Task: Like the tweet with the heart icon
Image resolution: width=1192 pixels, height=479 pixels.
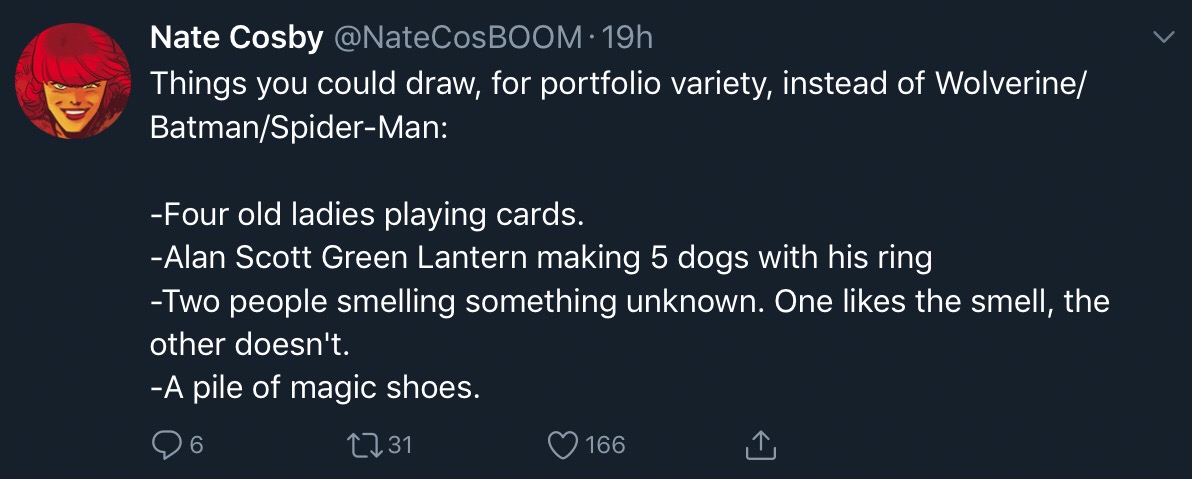Action: coord(565,443)
